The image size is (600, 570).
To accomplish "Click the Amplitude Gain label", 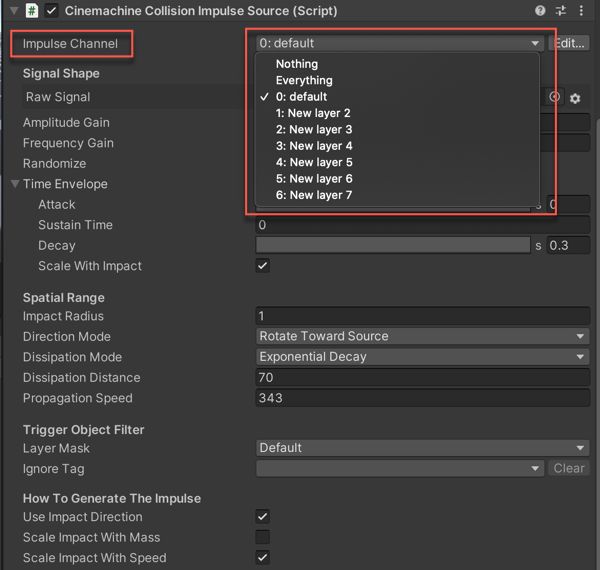I will tap(66, 122).
